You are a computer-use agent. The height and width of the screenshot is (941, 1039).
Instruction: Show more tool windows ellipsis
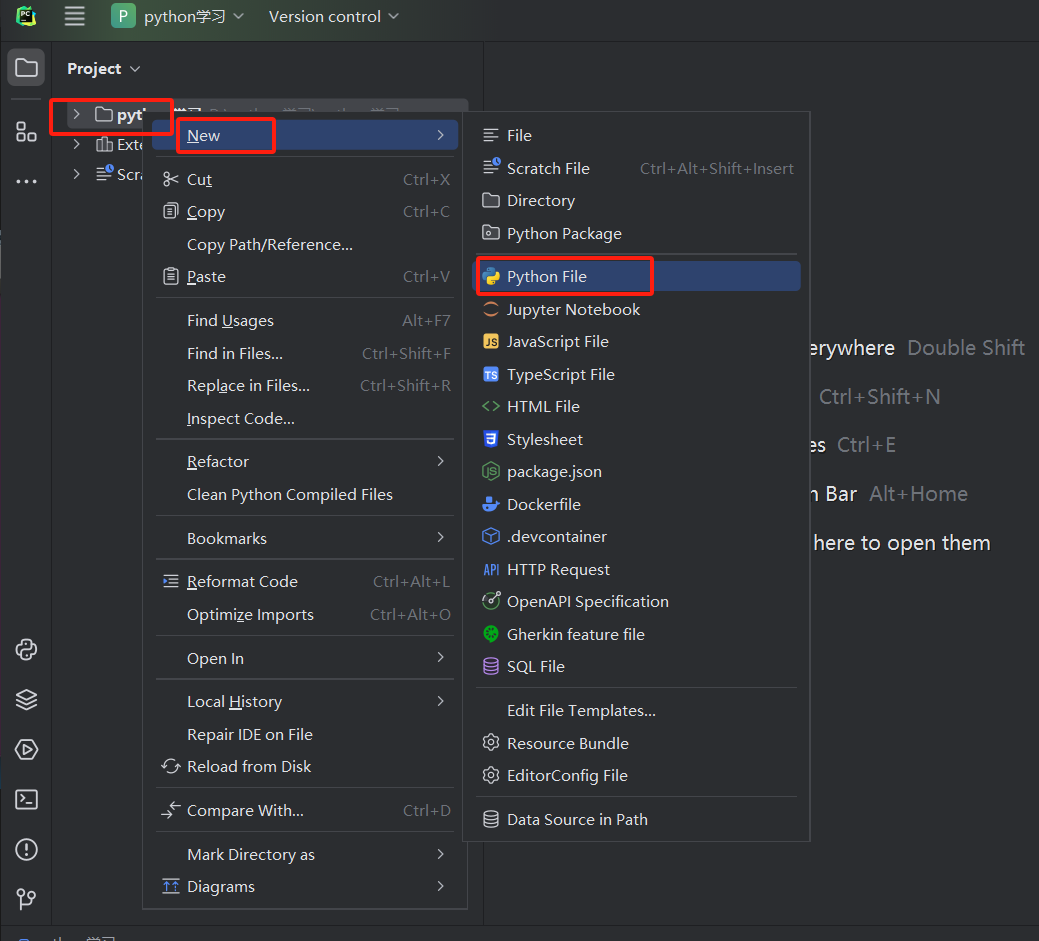click(27, 181)
